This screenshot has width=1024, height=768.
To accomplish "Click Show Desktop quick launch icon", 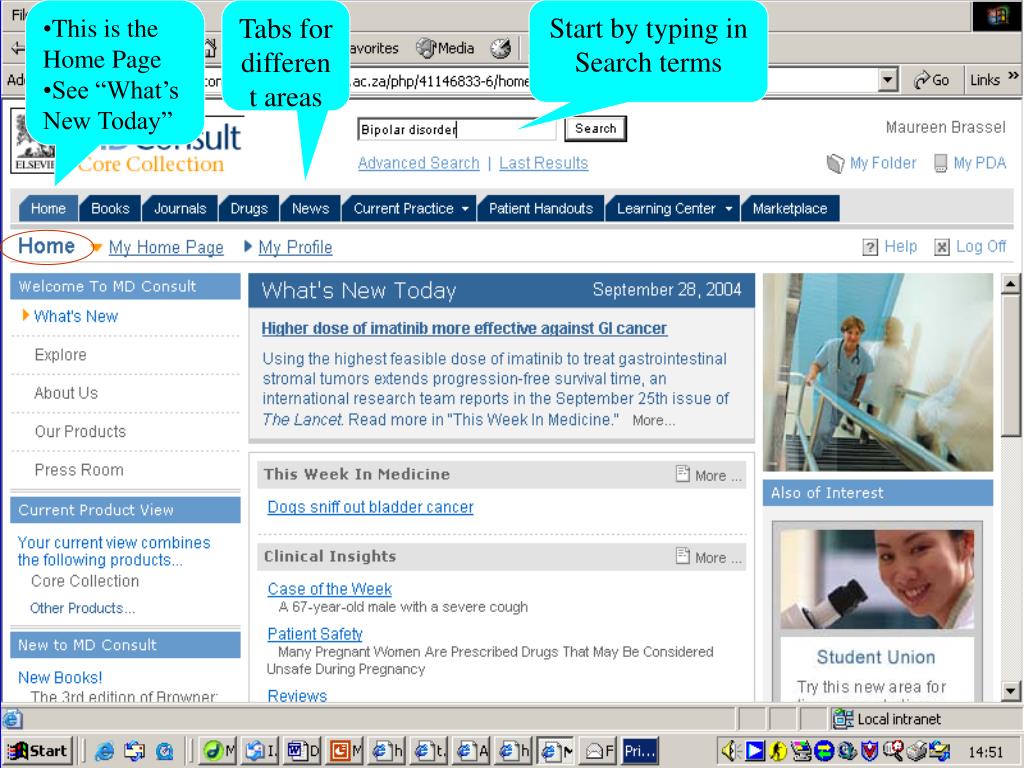I will click(135, 751).
